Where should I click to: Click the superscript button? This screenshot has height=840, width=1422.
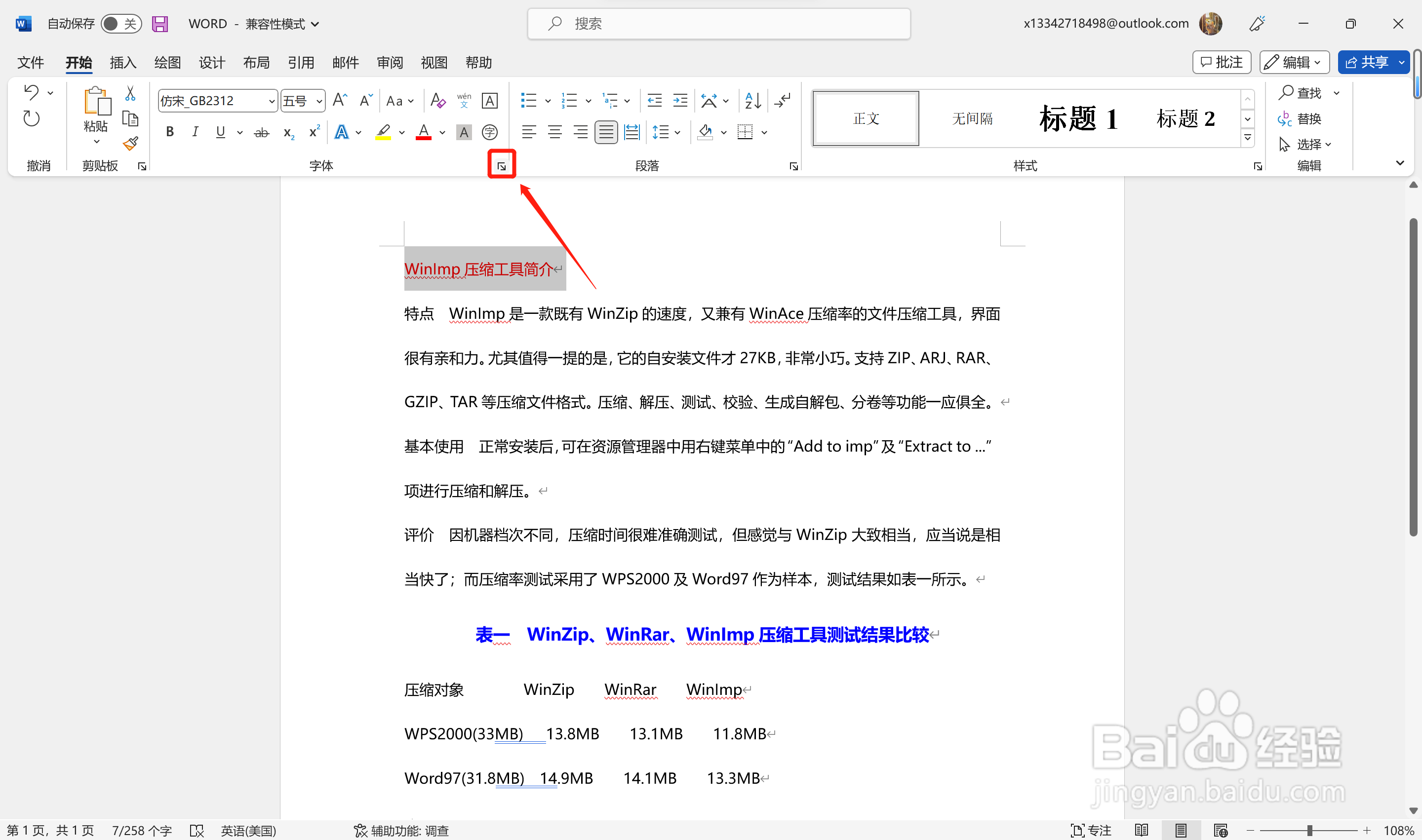[x=315, y=132]
